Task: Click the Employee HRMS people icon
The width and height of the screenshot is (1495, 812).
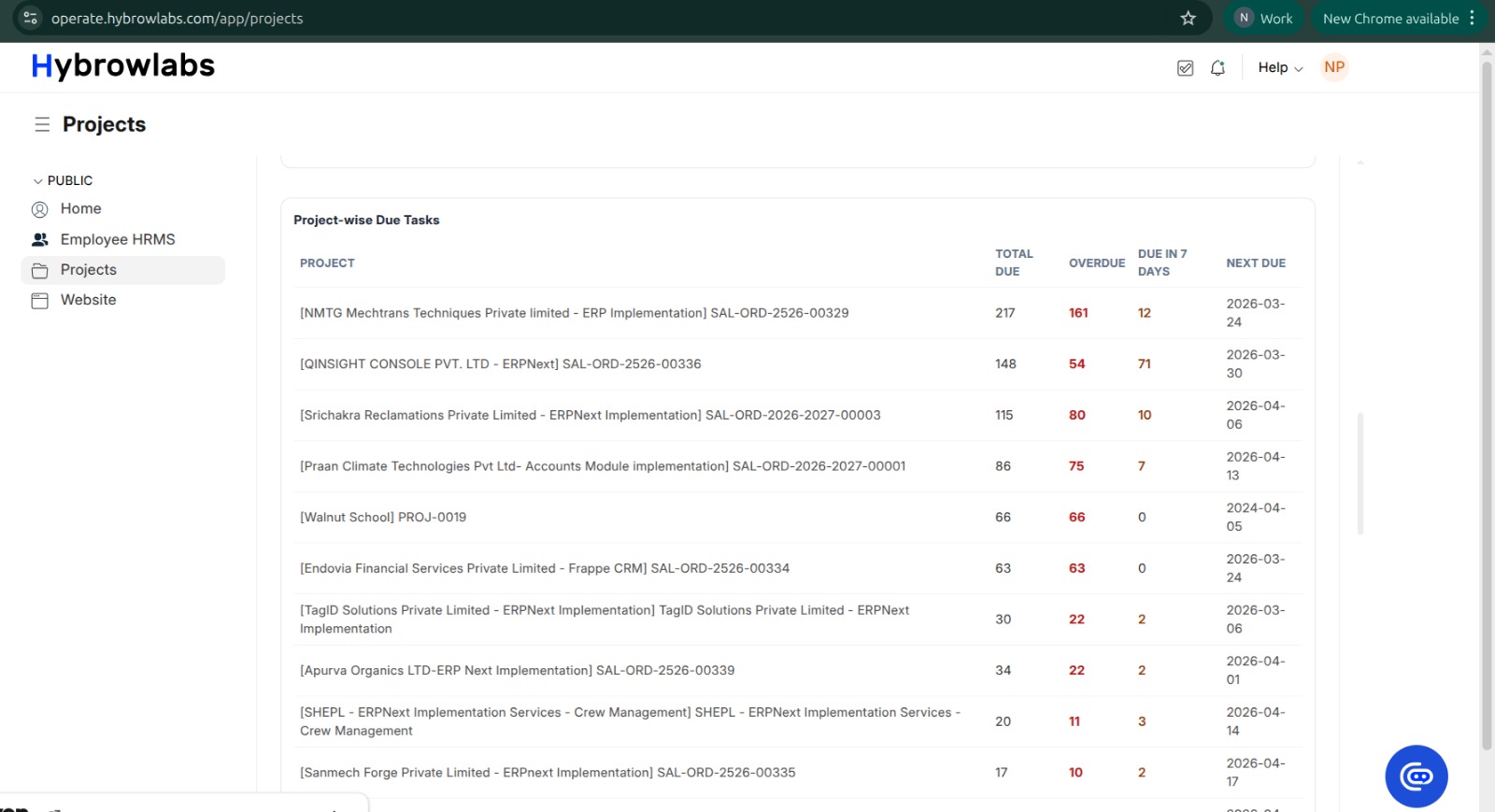Action: (x=39, y=239)
